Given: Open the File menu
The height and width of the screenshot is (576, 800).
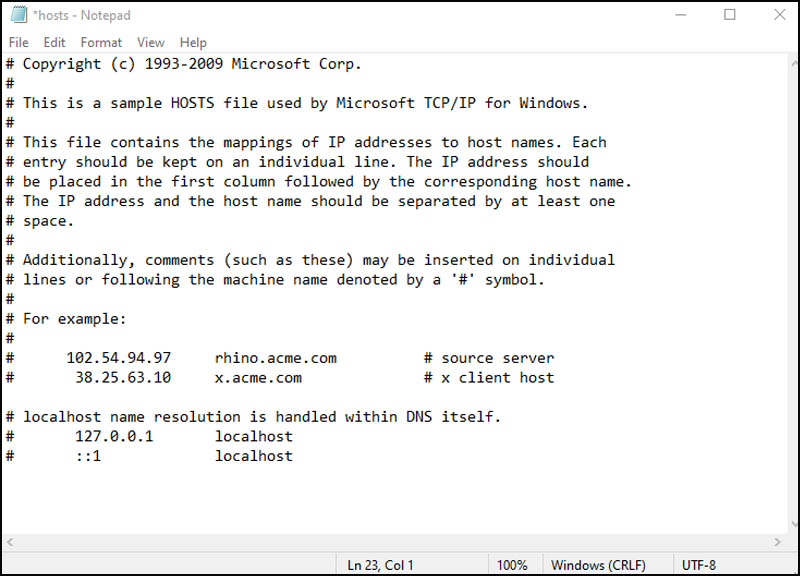Looking at the screenshot, I should [x=17, y=42].
